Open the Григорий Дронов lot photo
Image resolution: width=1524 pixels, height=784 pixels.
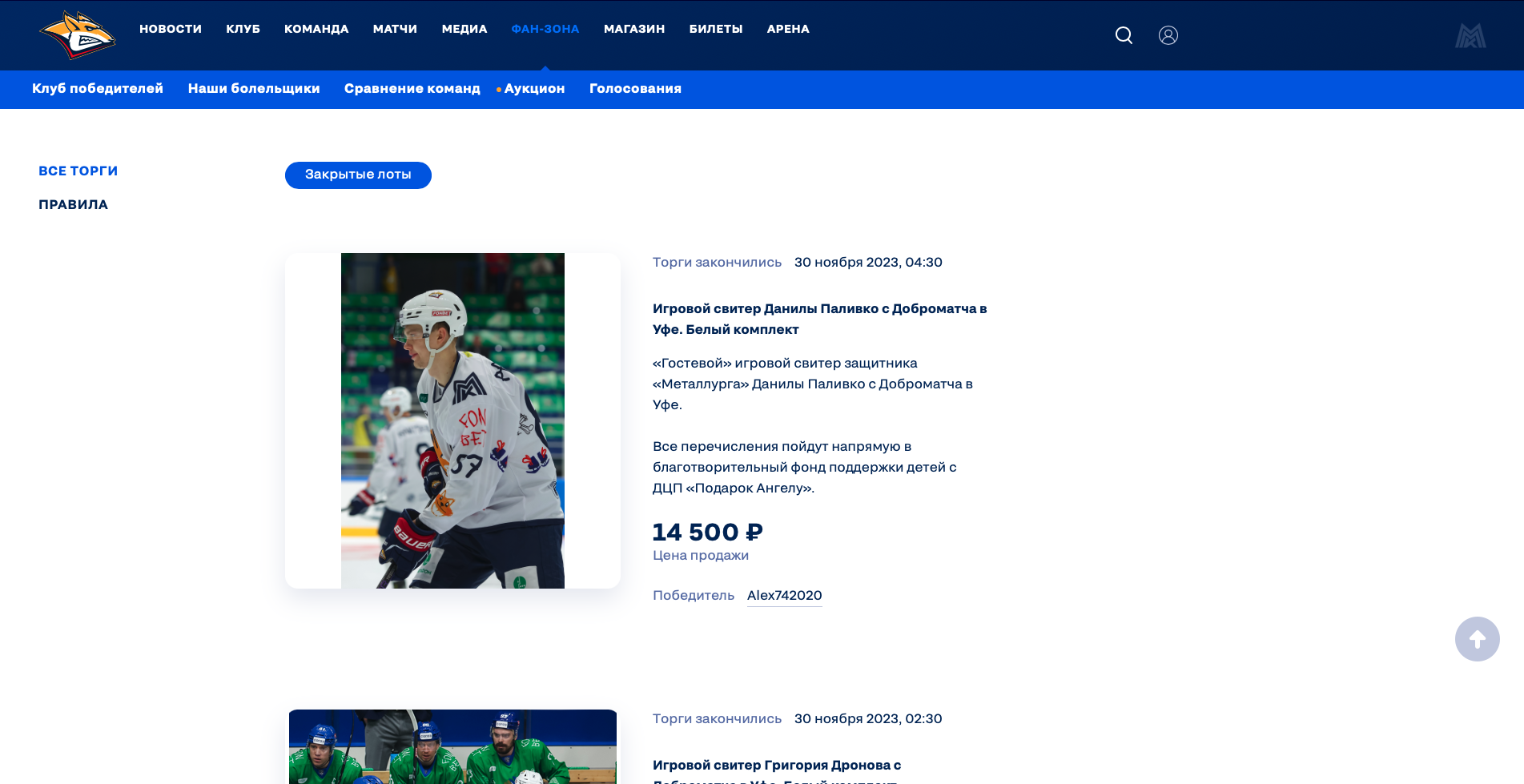452,746
